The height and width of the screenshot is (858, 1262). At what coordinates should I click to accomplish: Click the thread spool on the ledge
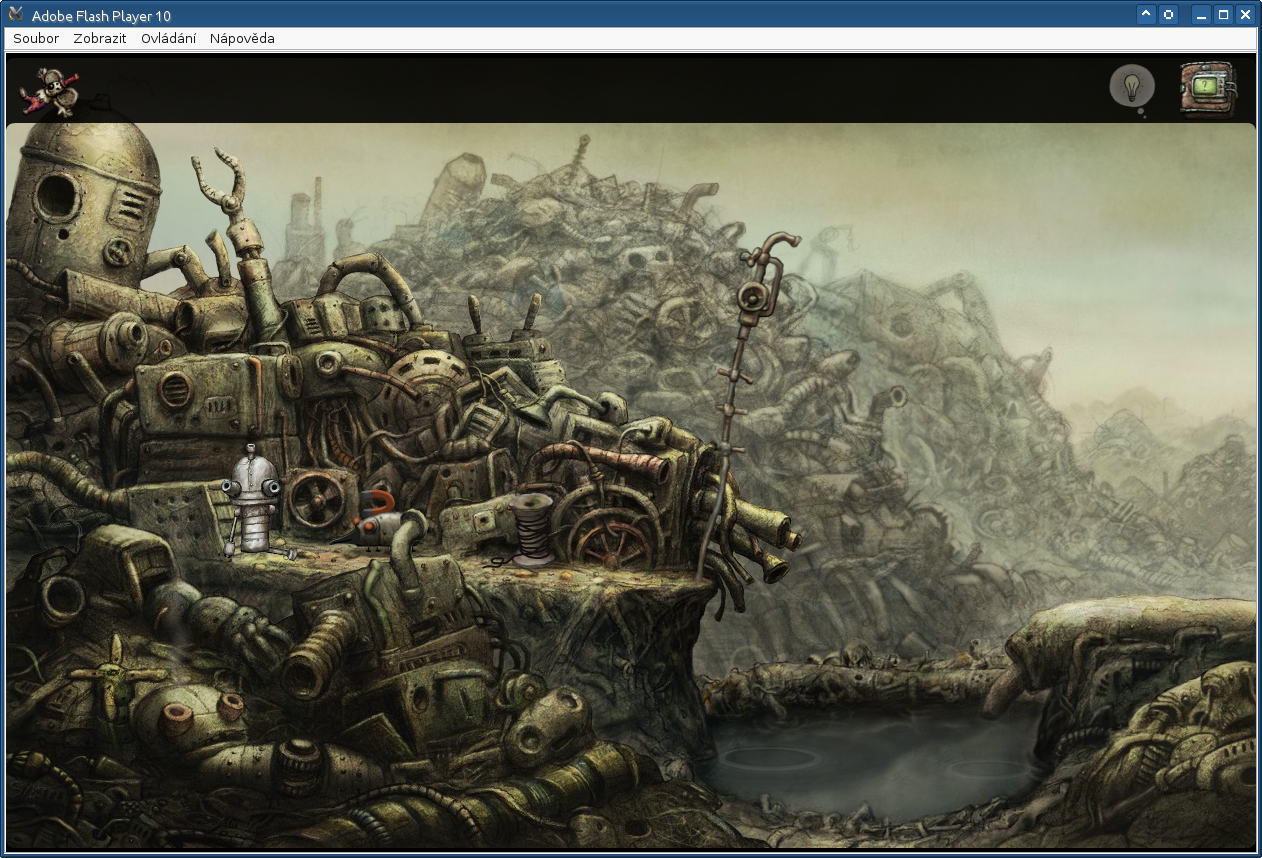[x=532, y=530]
